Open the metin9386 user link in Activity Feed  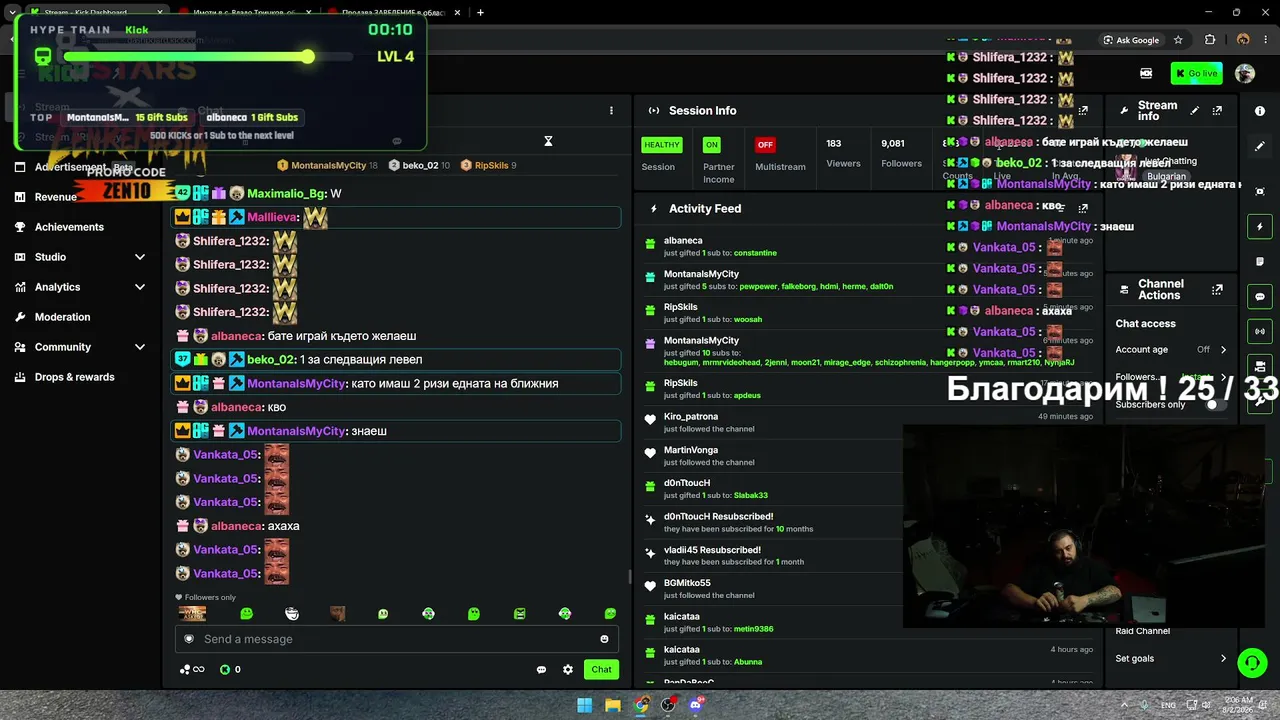point(753,629)
